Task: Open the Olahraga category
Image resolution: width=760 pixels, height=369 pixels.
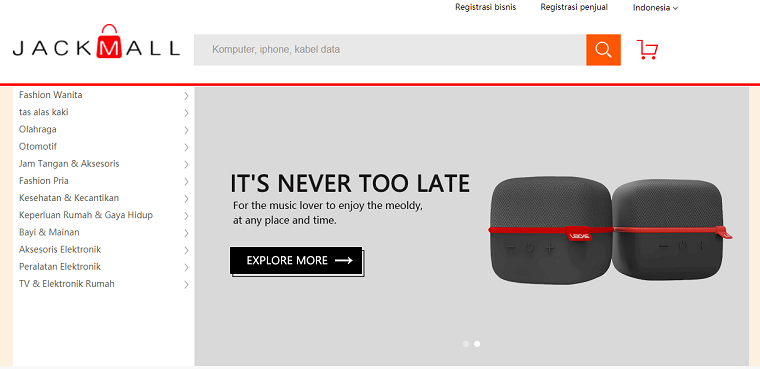Action: (38, 129)
